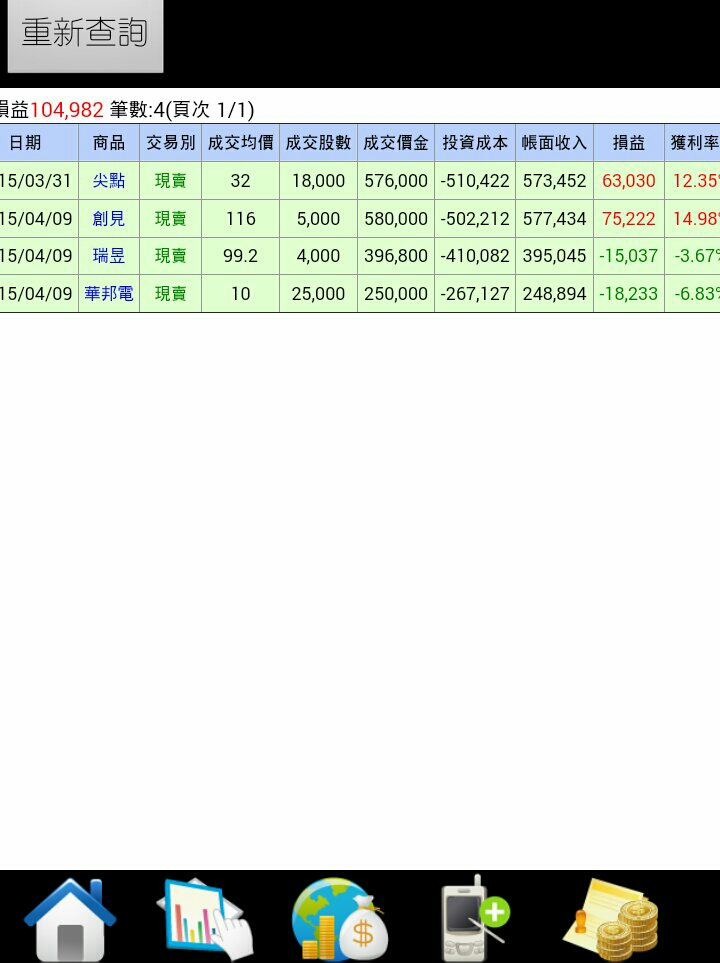Click the profit value 75,222

pyautogui.click(x=628, y=219)
